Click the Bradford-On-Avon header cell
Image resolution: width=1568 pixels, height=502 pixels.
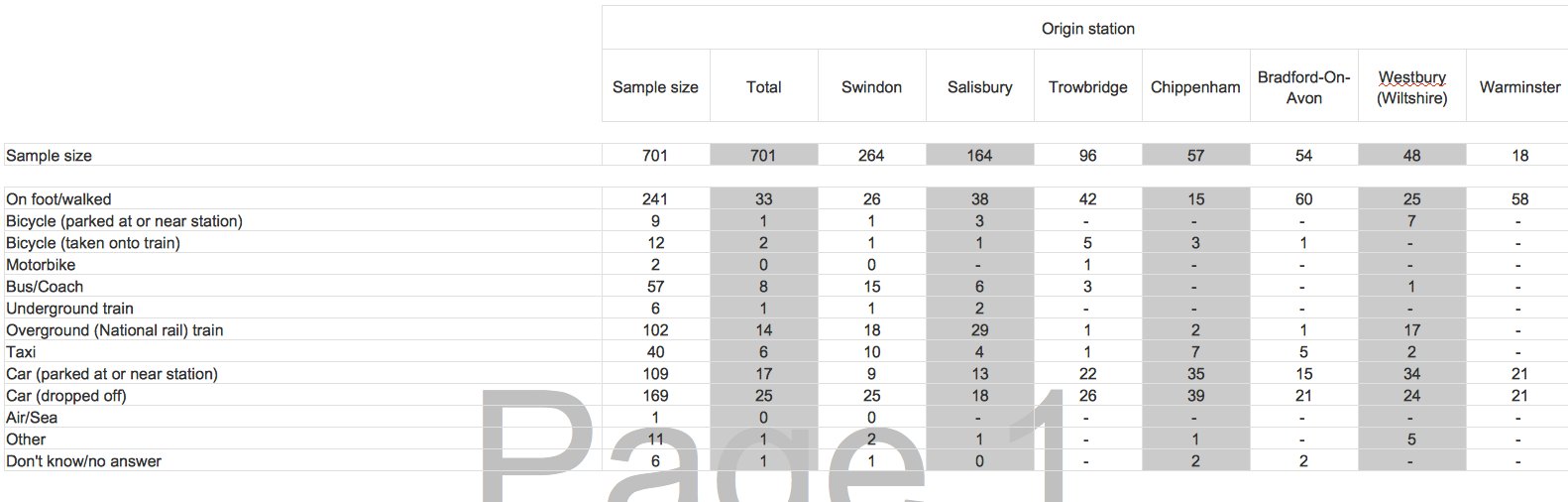click(x=1303, y=87)
